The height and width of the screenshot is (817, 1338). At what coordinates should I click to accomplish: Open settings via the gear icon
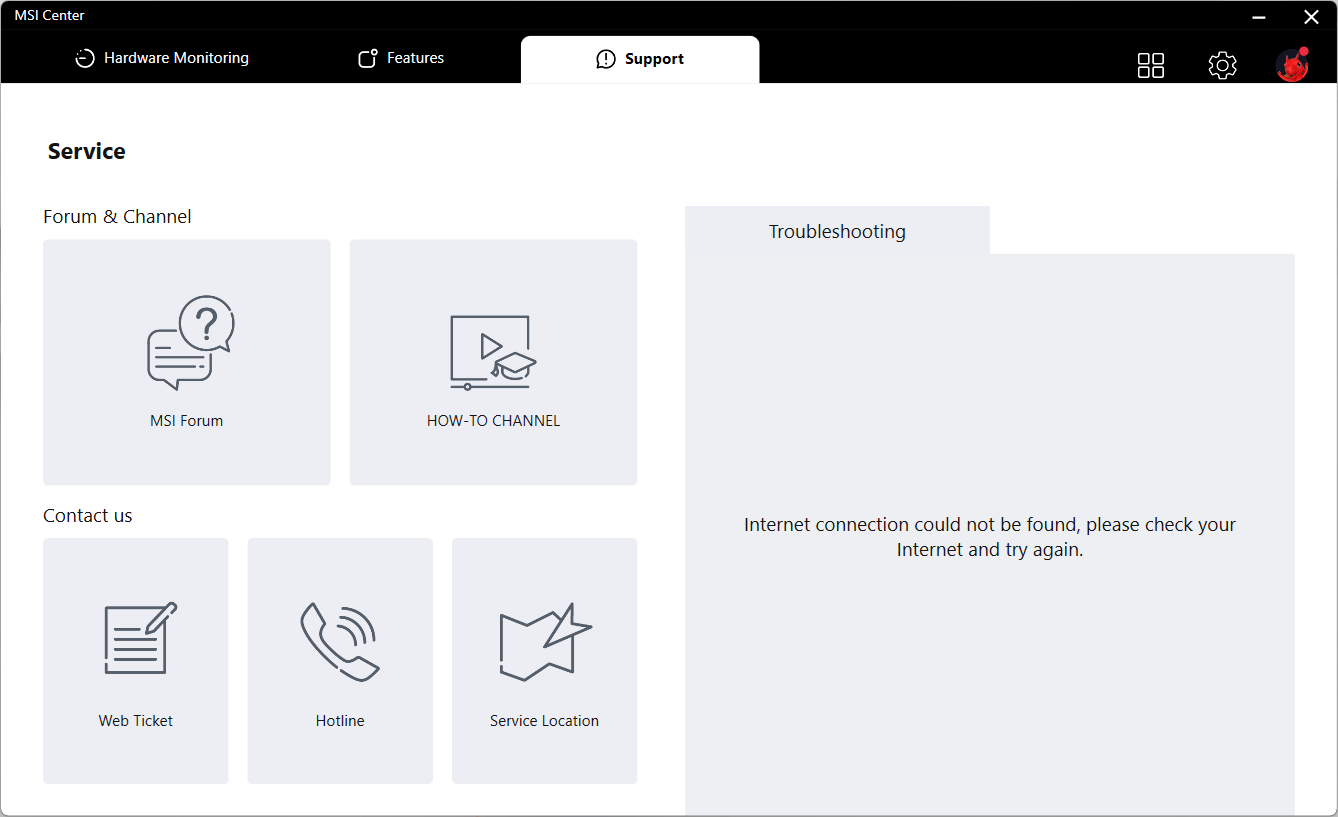[1222, 65]
